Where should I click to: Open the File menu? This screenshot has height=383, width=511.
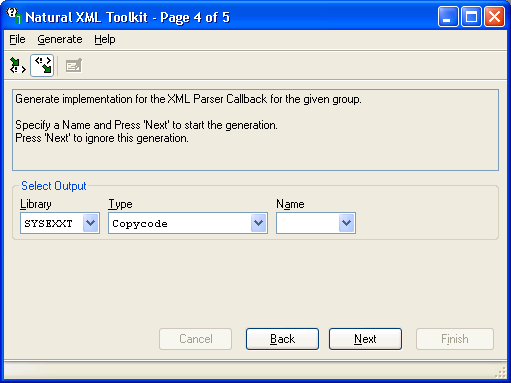click(x=17, y=39)
